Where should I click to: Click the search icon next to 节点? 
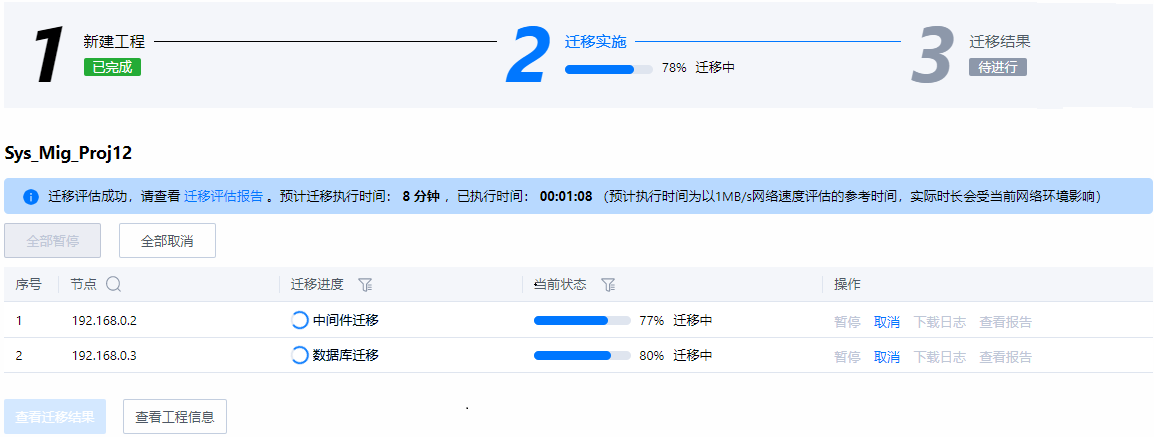[x=113, y=284]
